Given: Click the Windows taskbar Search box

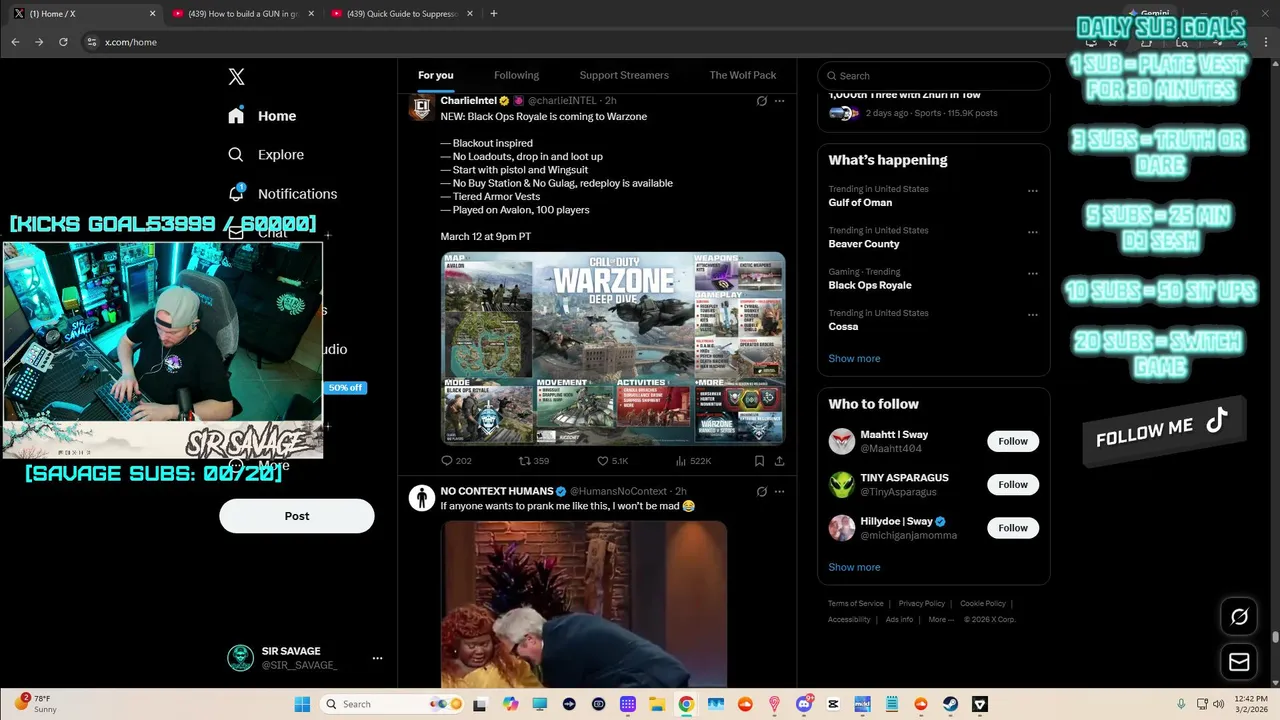Looking at the screenshot, I should pos(393,704).
